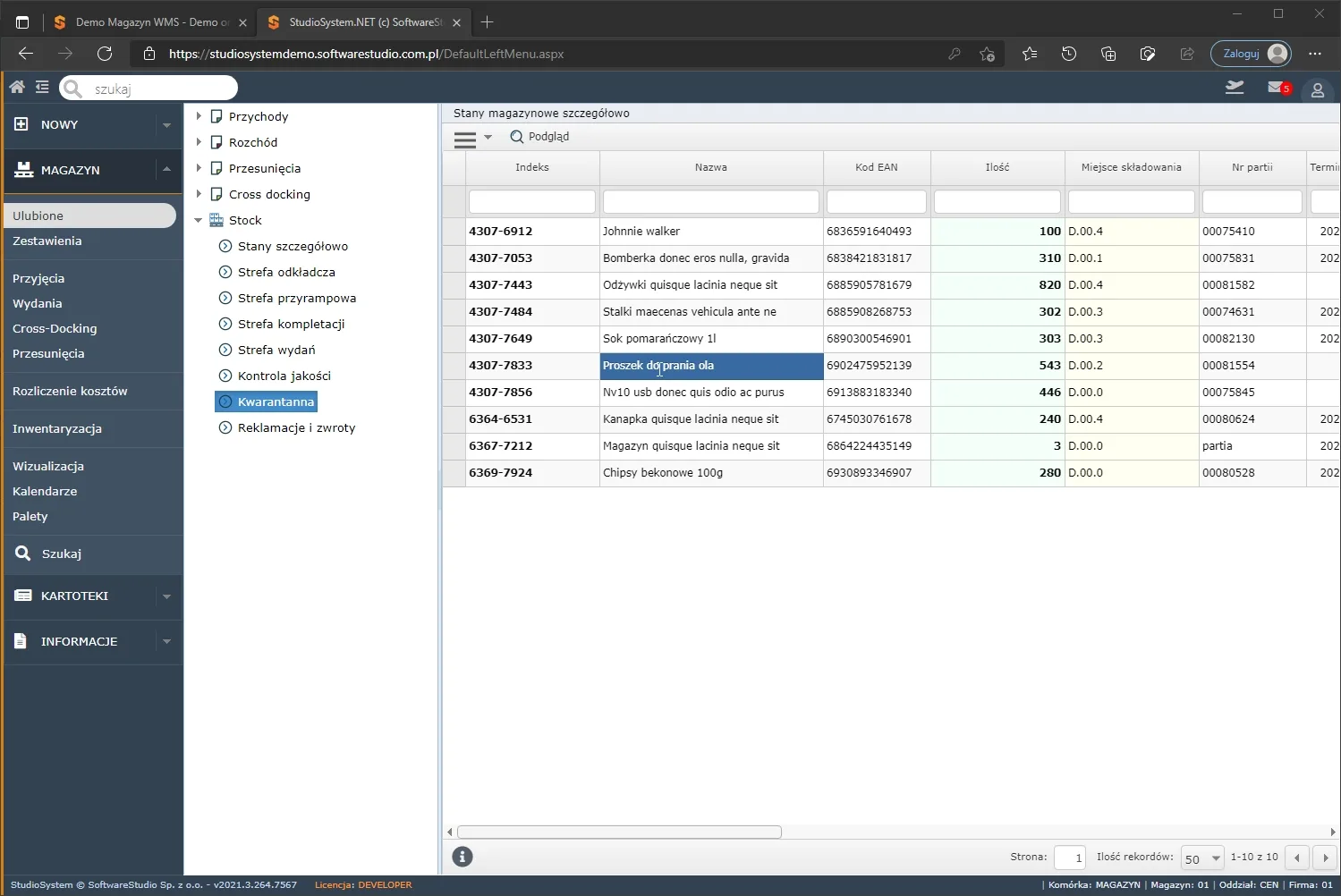Add this page to browser favorites
The height and width of the screenshot is (896, 1341).
pos(987,54)
